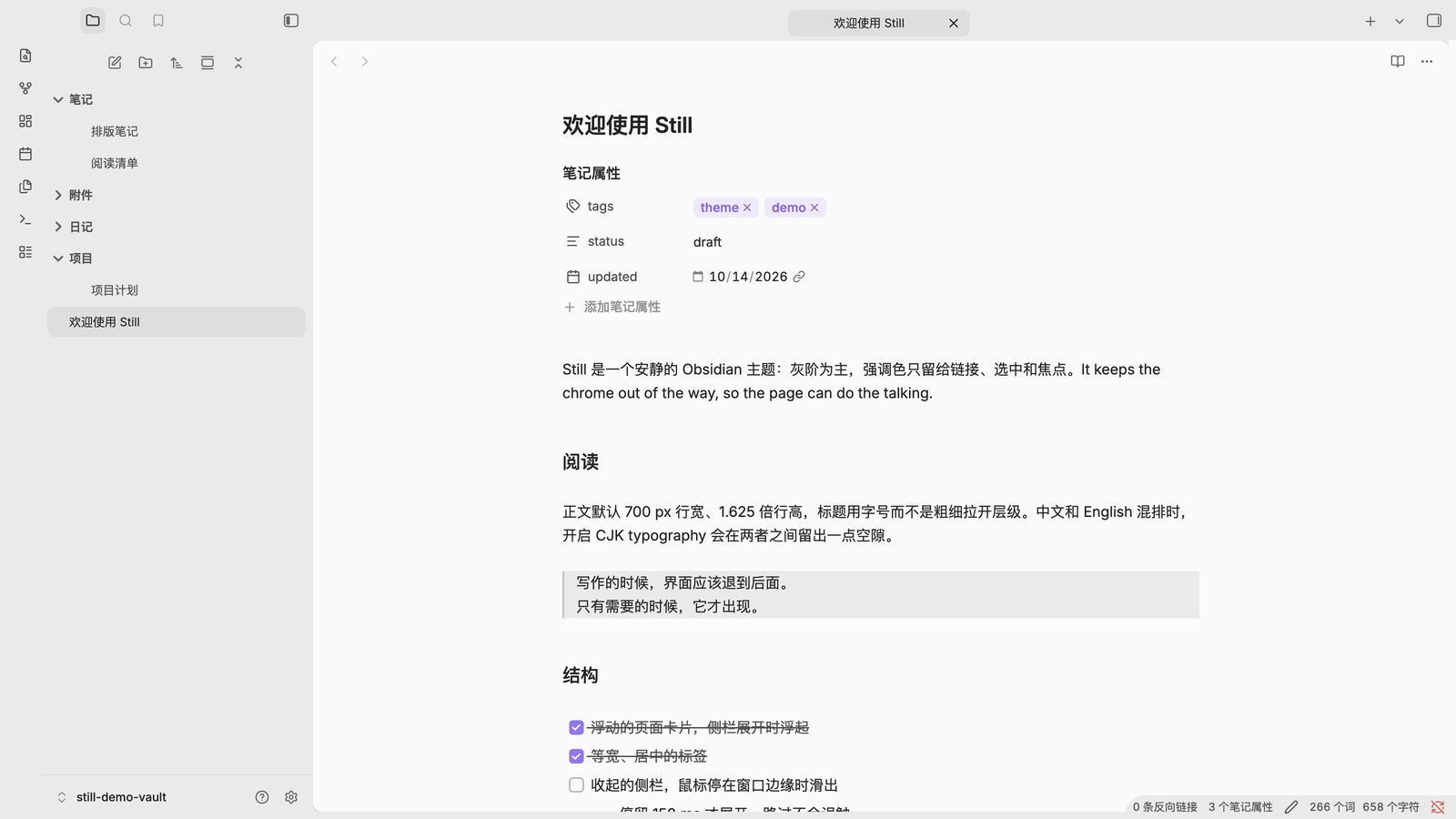Open the tab list dropdown chevron
This screenshot has width=1456, height=819.
click(1400, 21)
